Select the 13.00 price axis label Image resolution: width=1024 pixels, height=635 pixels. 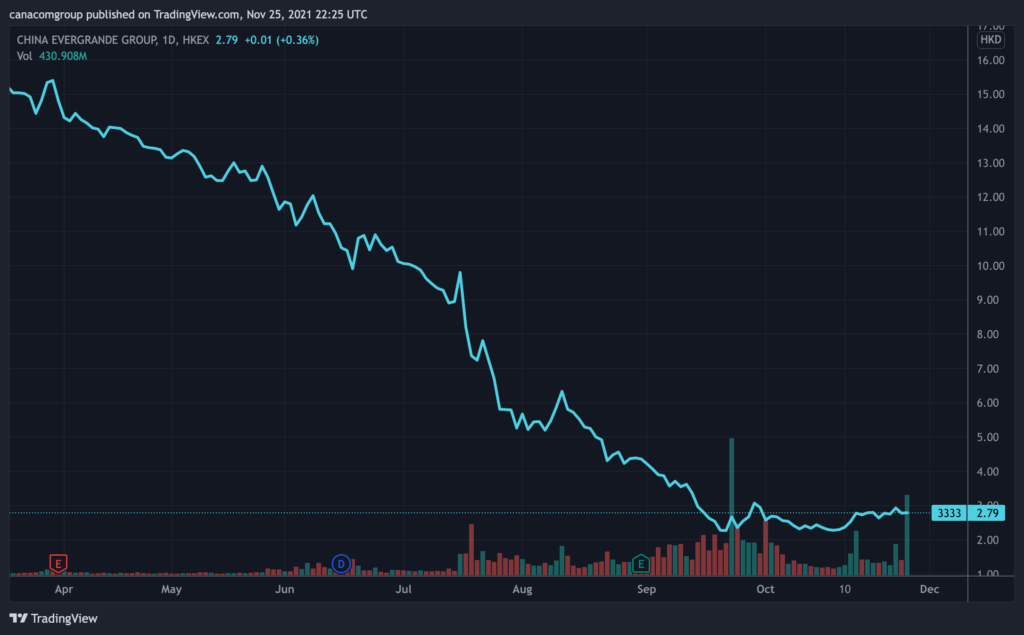(x=991, y=163)
